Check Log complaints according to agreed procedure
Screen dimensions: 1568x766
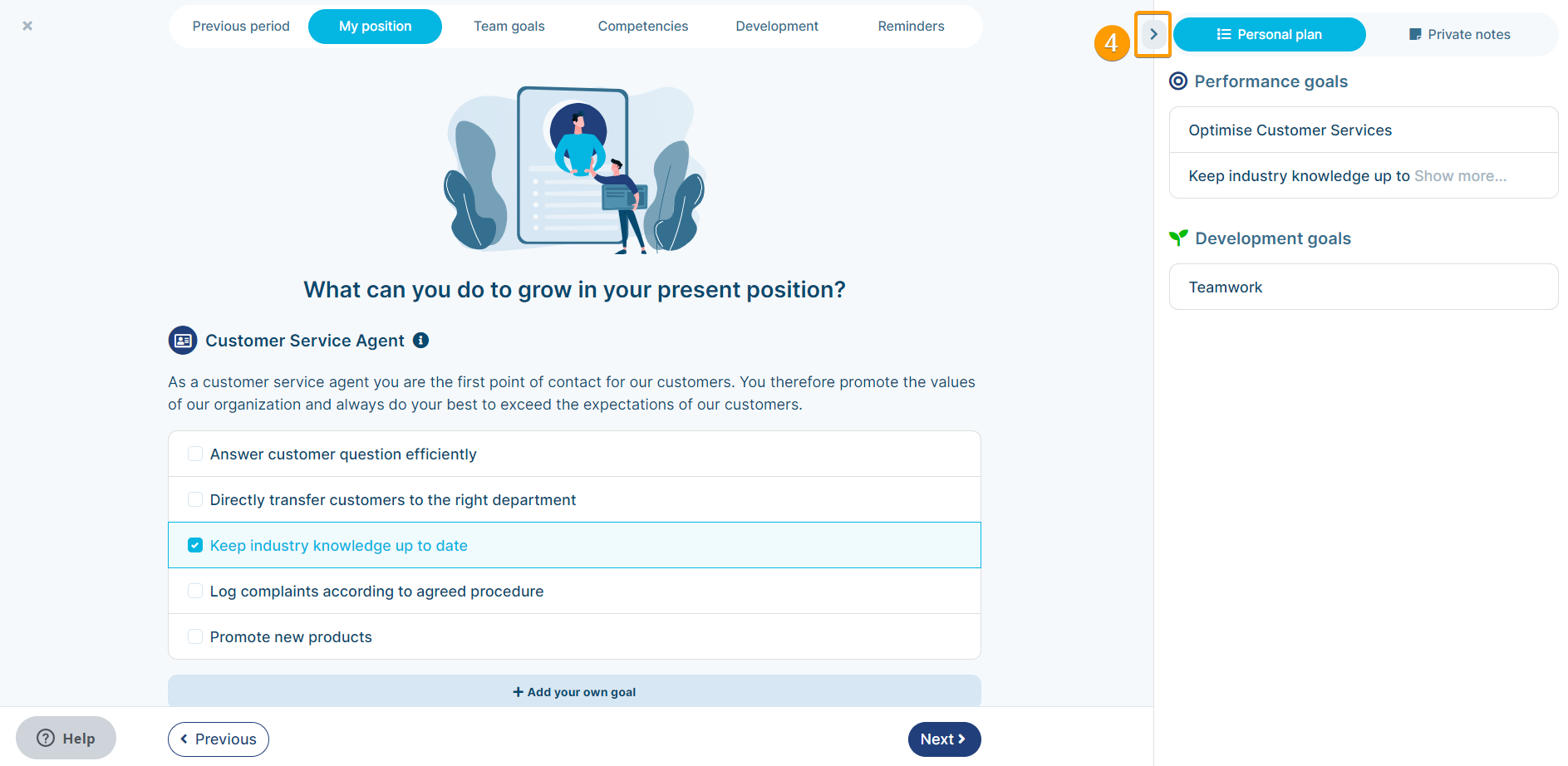click(x=195, y=591)
